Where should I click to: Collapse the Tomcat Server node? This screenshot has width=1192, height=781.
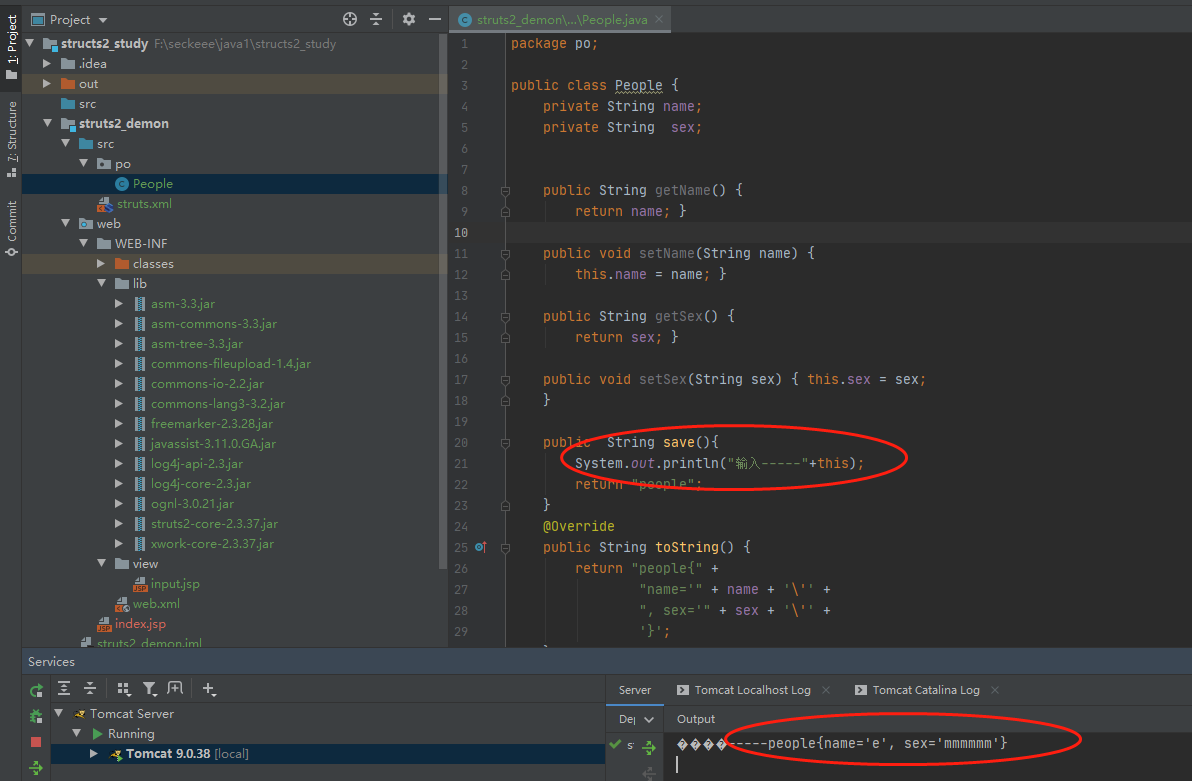click(59, 713)
